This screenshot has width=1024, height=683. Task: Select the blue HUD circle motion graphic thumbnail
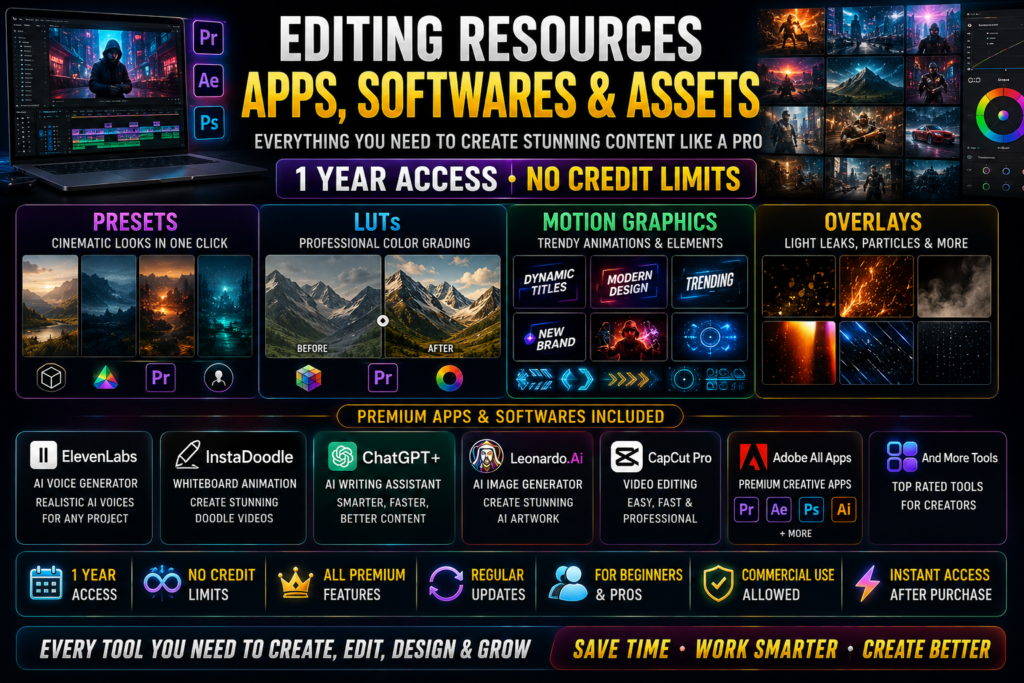point(709,337)
